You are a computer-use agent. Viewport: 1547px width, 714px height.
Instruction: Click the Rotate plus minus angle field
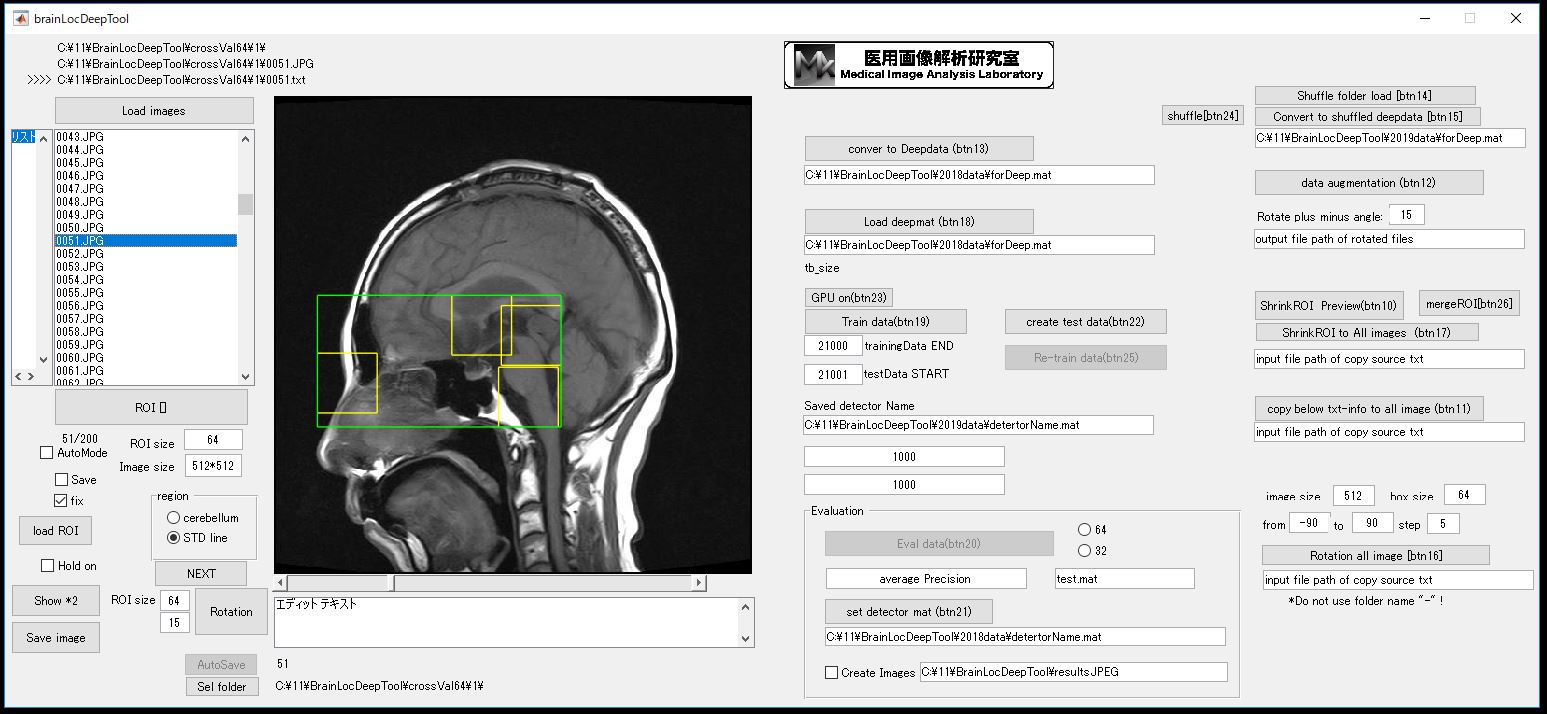point(1407,215)
